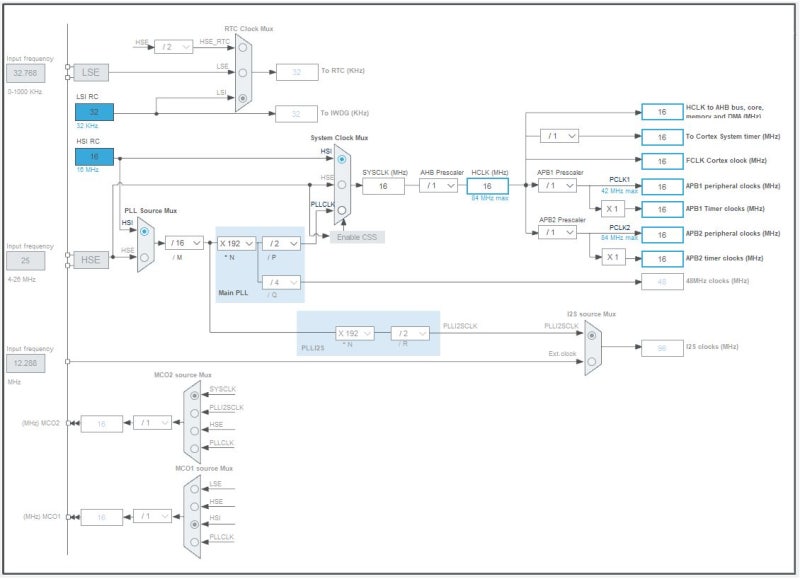800x579 pixels.
Task: Click To RTC (KHz) value box
Action: point(297,72)
